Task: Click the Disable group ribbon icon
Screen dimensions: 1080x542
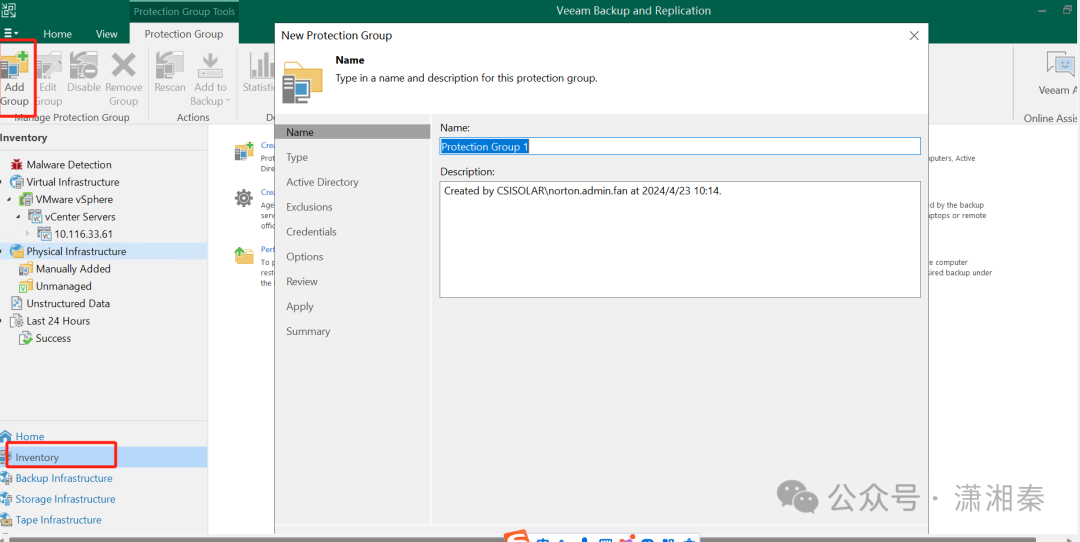Action: click(83, 65)
